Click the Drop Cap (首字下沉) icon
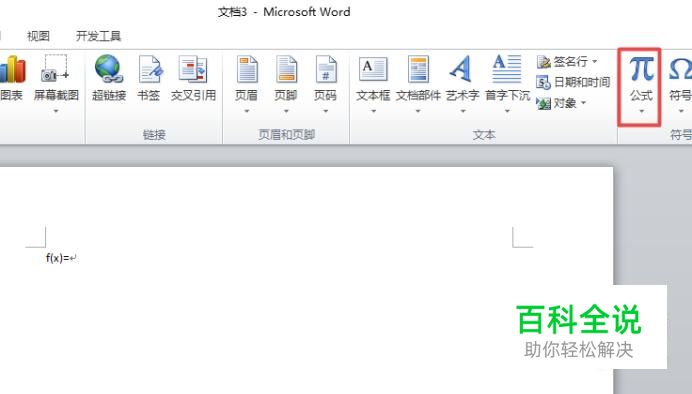 pyautogui.click(x=507, y=69)
